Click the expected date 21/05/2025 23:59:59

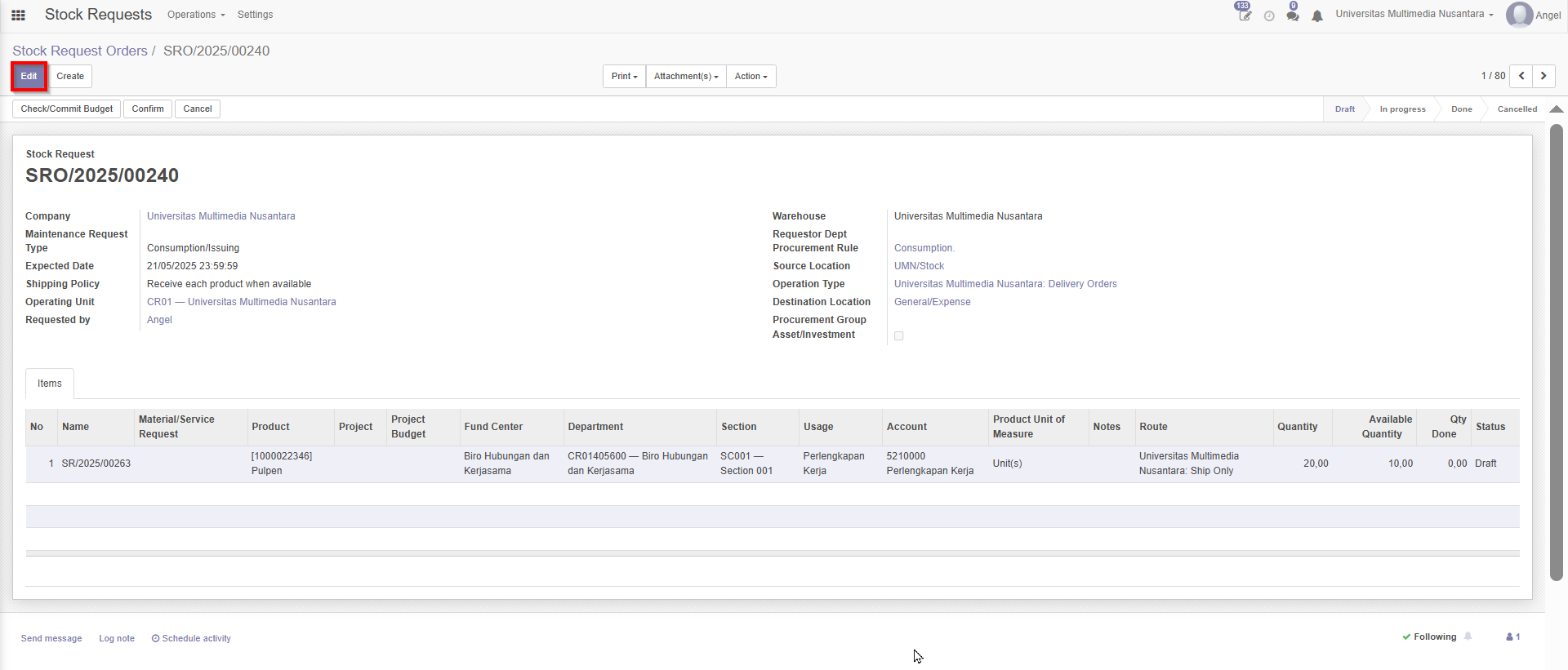pyautogui.click(x=193, y=266)
